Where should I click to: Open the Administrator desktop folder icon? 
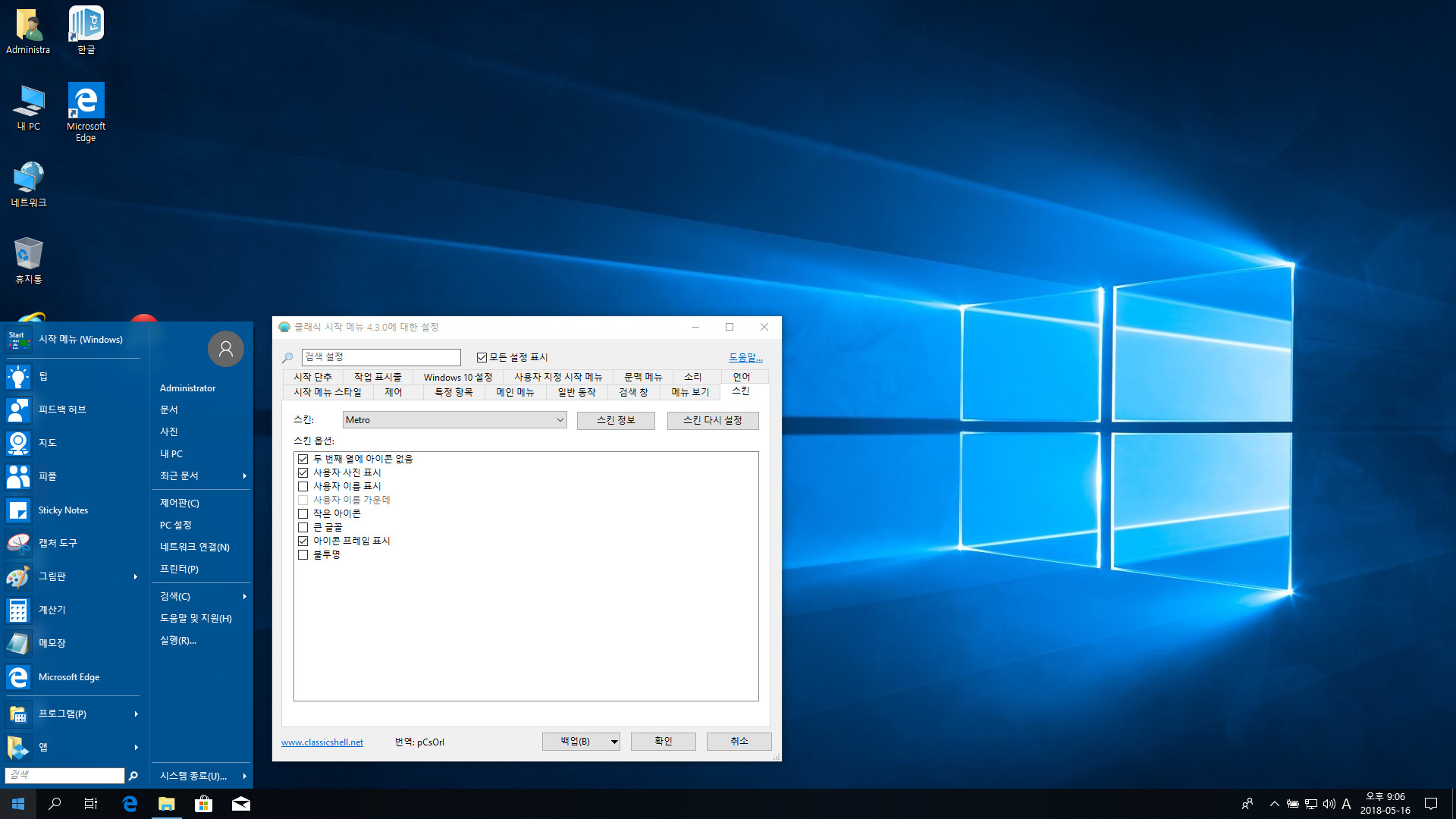click(x=28, y=30)
